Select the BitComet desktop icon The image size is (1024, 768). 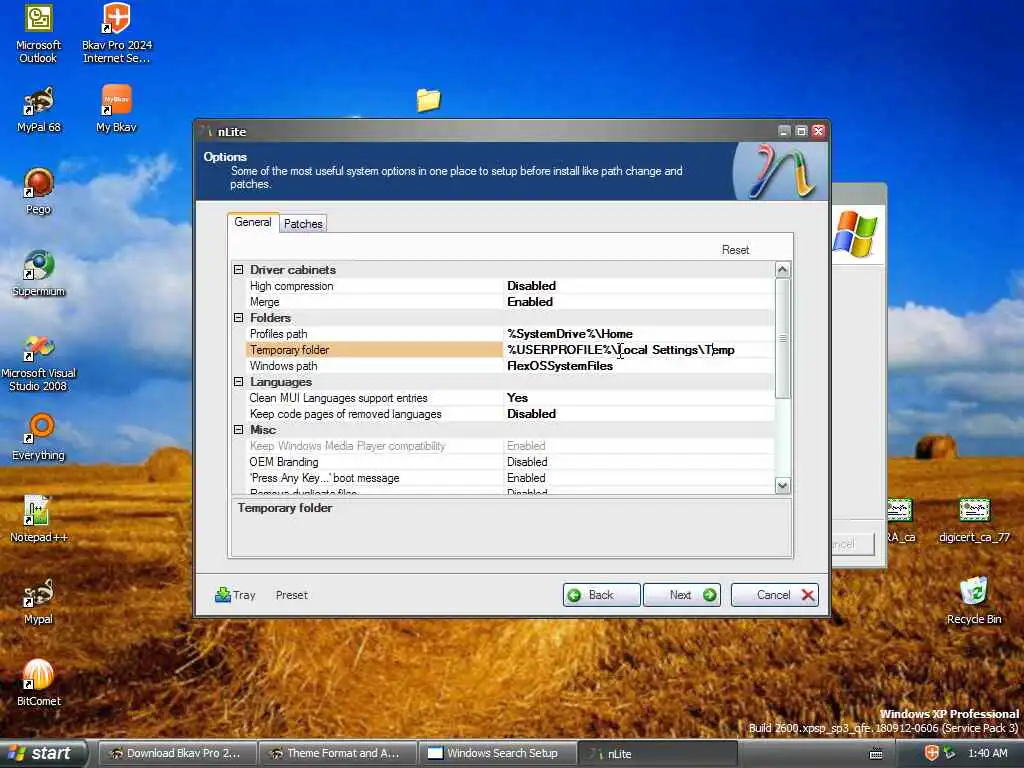39,683
